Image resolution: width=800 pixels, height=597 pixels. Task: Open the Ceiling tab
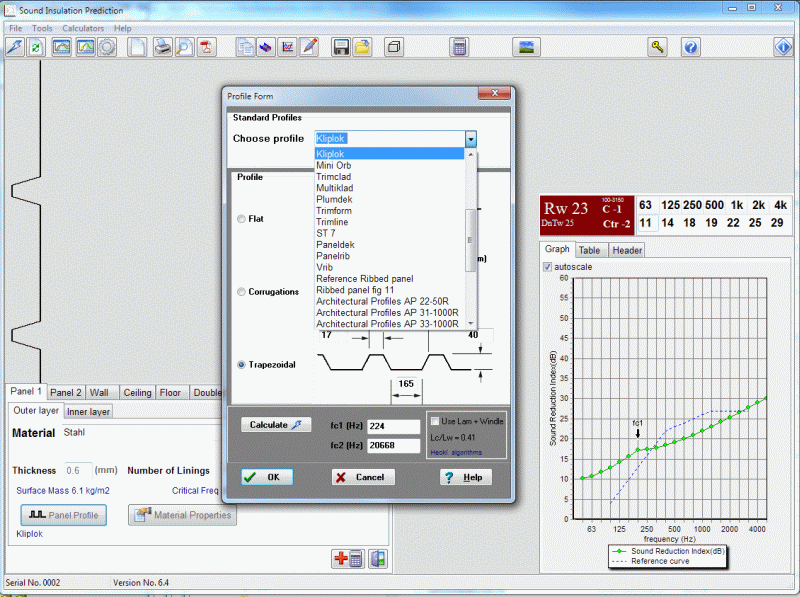click(137, 392)
